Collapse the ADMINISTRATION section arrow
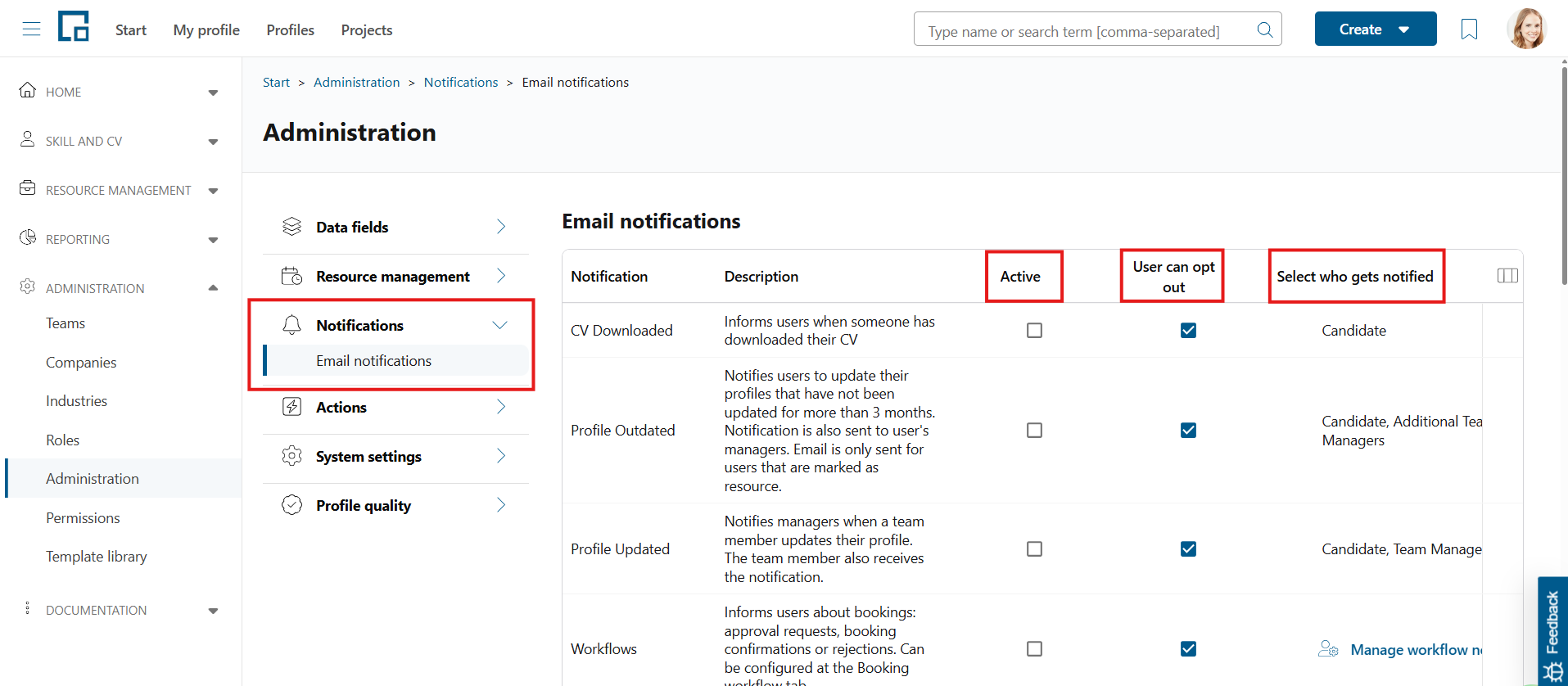Viewport: 1568px width, 686px height. pyautogui.click(x=214, y=288)
